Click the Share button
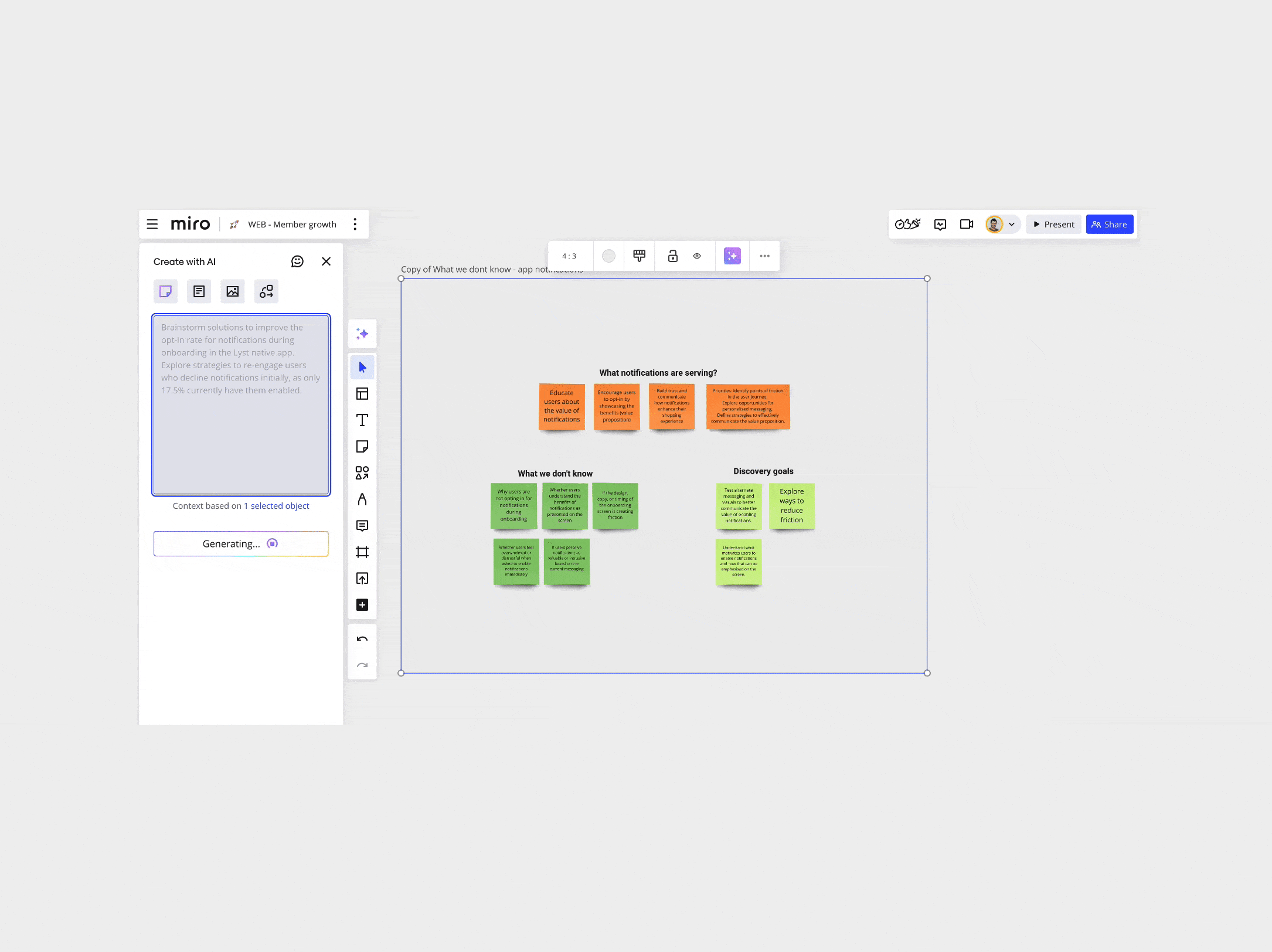The height and width of the screenshot is (952, 1272). [1109, 225]
